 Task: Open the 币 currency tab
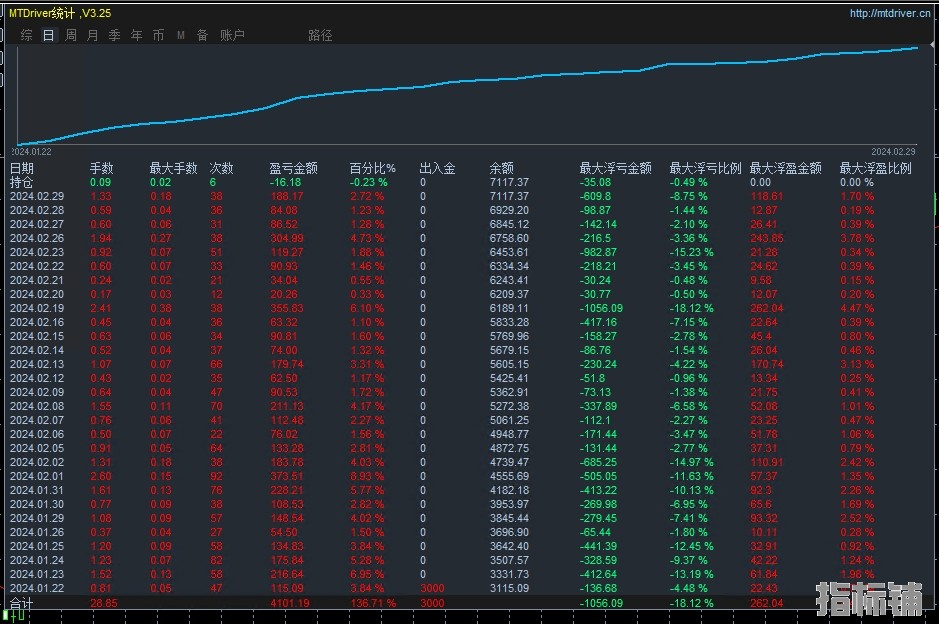(x=158, y=35)
